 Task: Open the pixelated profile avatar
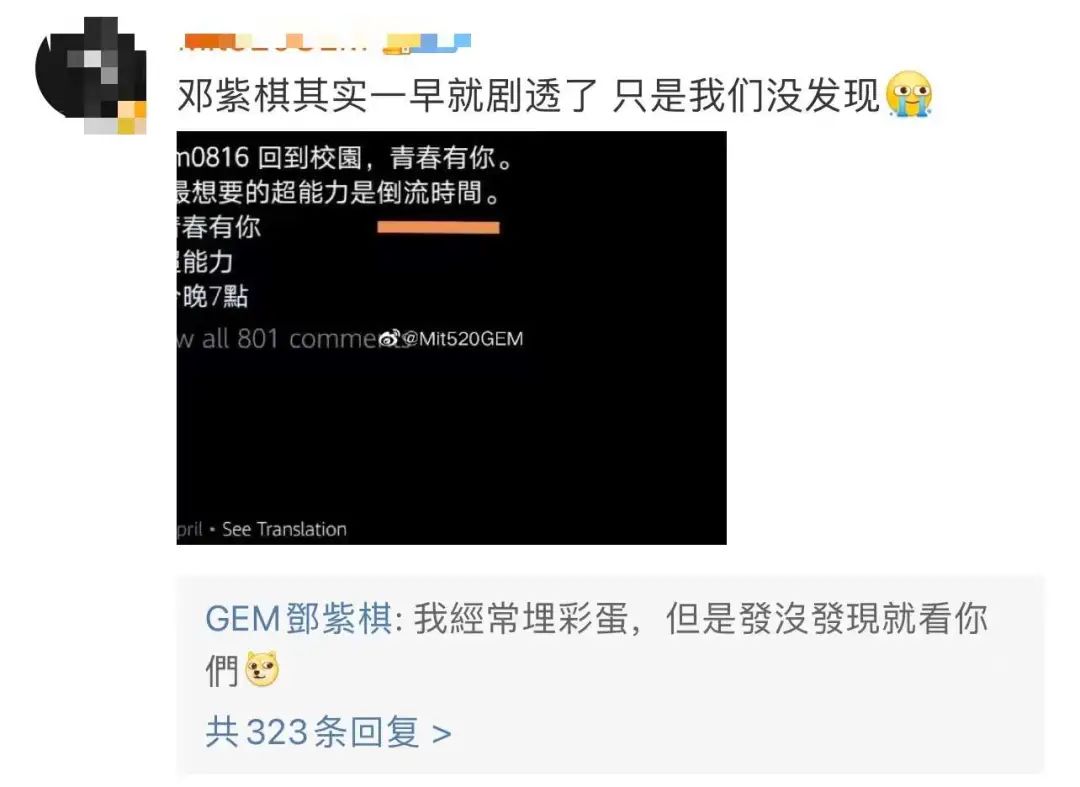[90, 74]
